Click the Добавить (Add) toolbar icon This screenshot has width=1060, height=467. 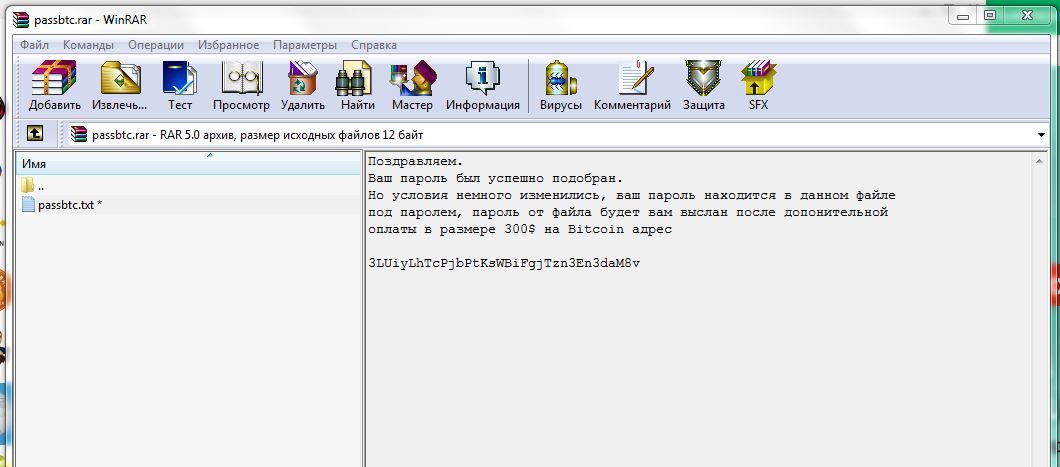(x=54, y=85)
